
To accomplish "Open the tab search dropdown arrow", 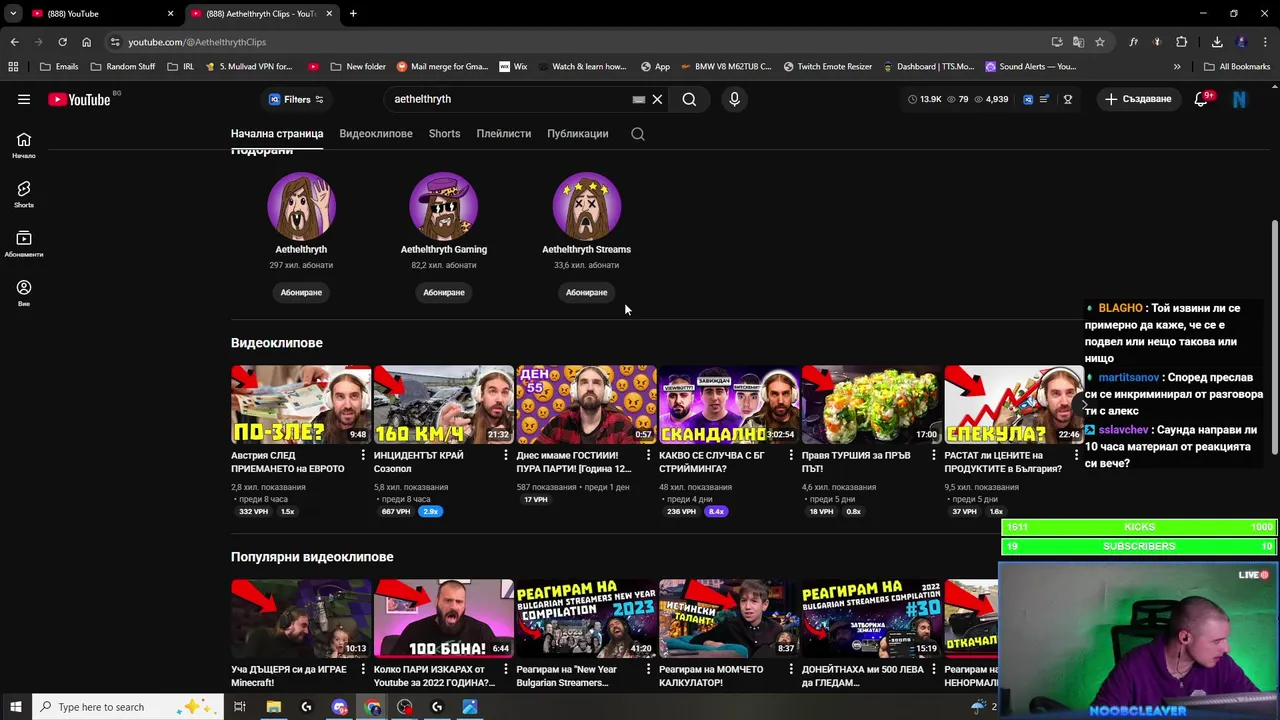I will [x=13, y=13].
